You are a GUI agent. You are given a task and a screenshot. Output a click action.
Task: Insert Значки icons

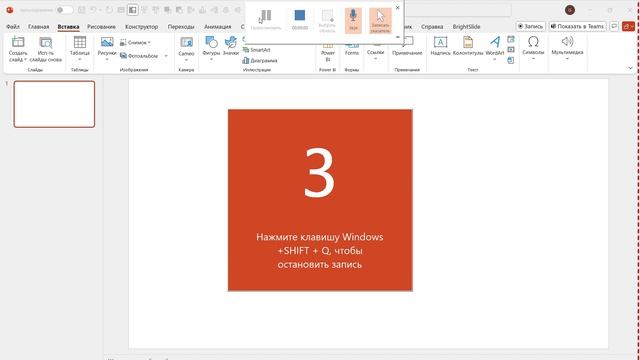(x=231, y=46)
